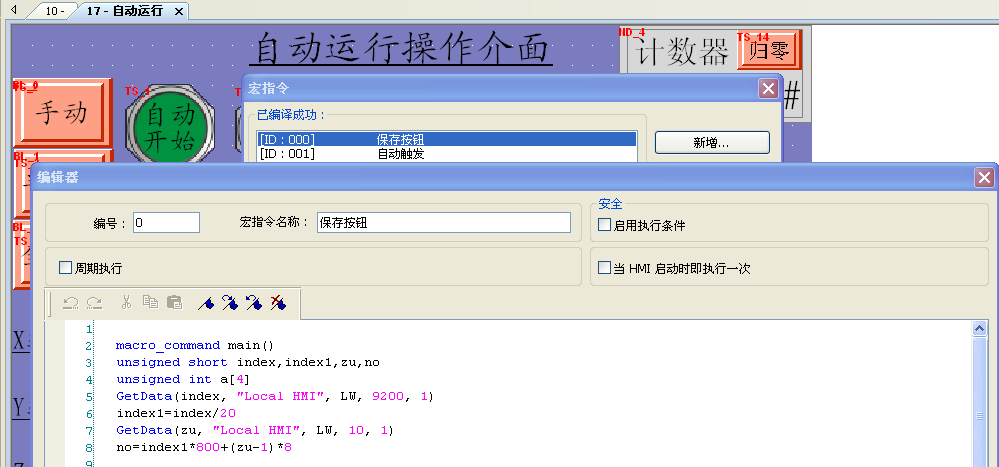Click the 宏指令名称 text field

(x=443, y=223)
